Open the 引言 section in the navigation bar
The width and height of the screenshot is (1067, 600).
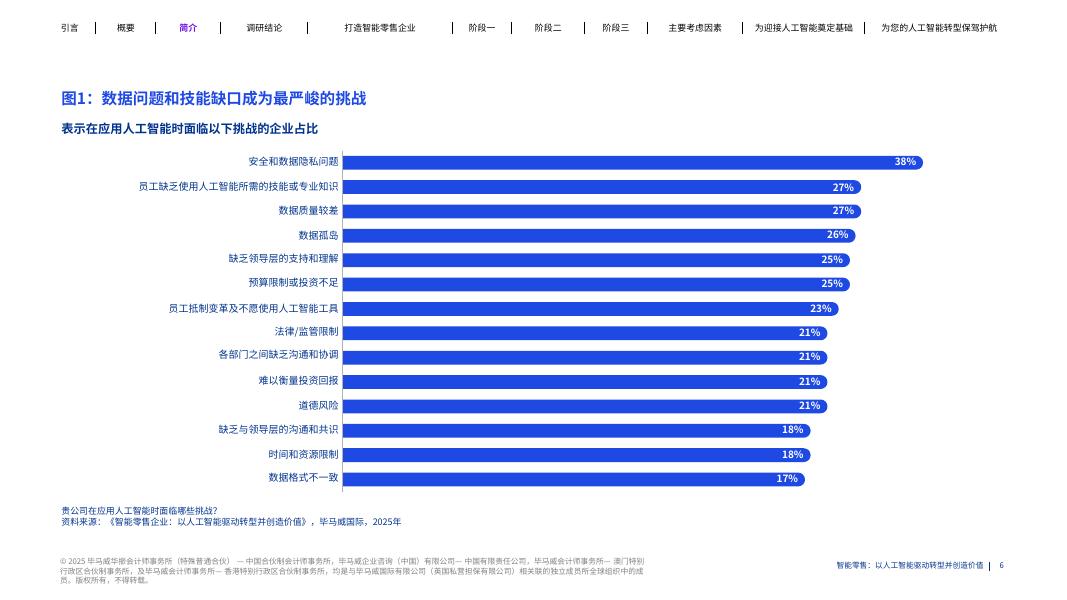click(x=70, y=28)
